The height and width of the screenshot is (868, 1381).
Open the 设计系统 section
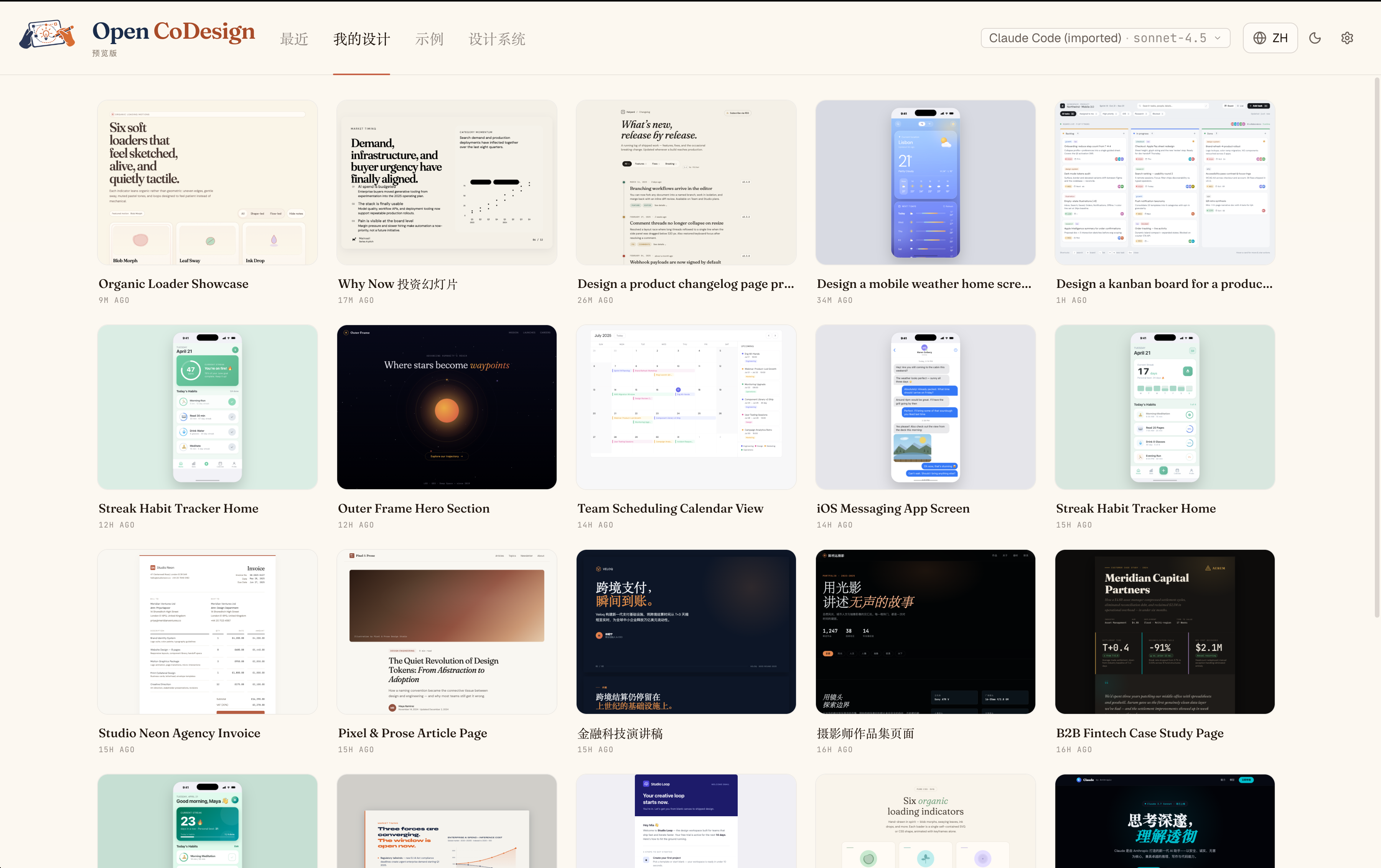tap(497, 39)
